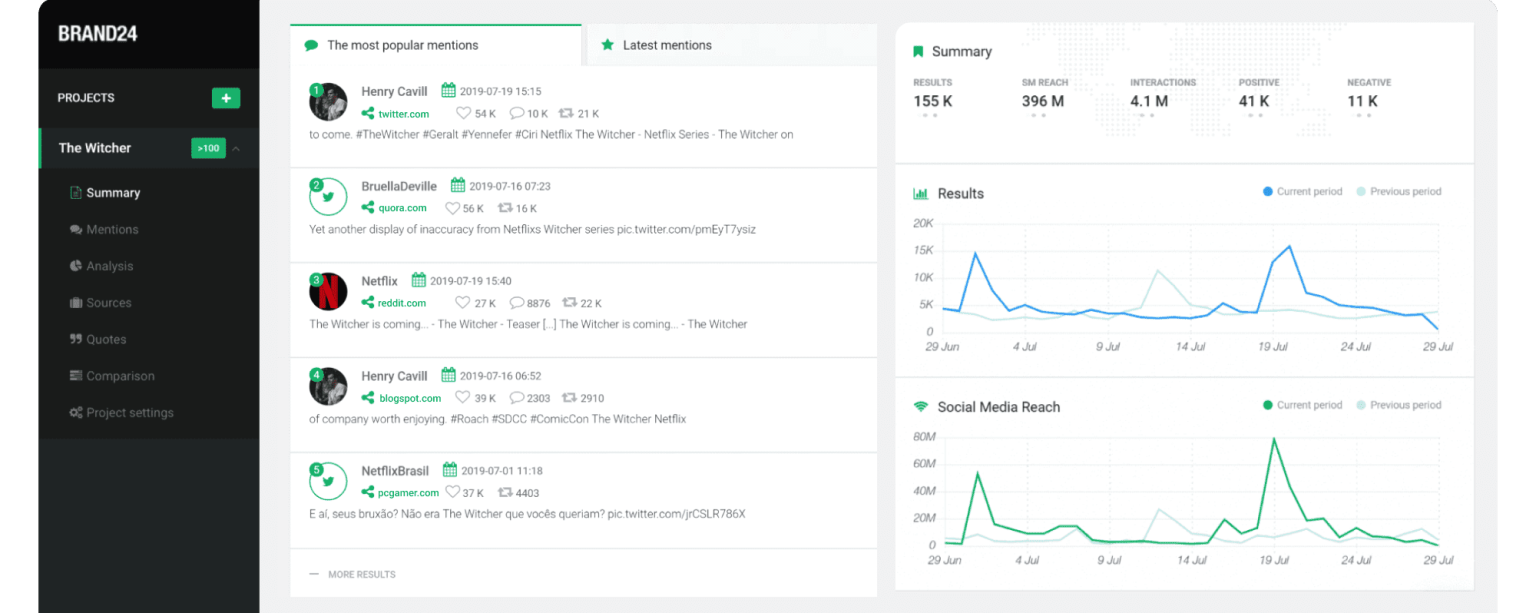Switch to the Latest mentions tab

point(666,45)
